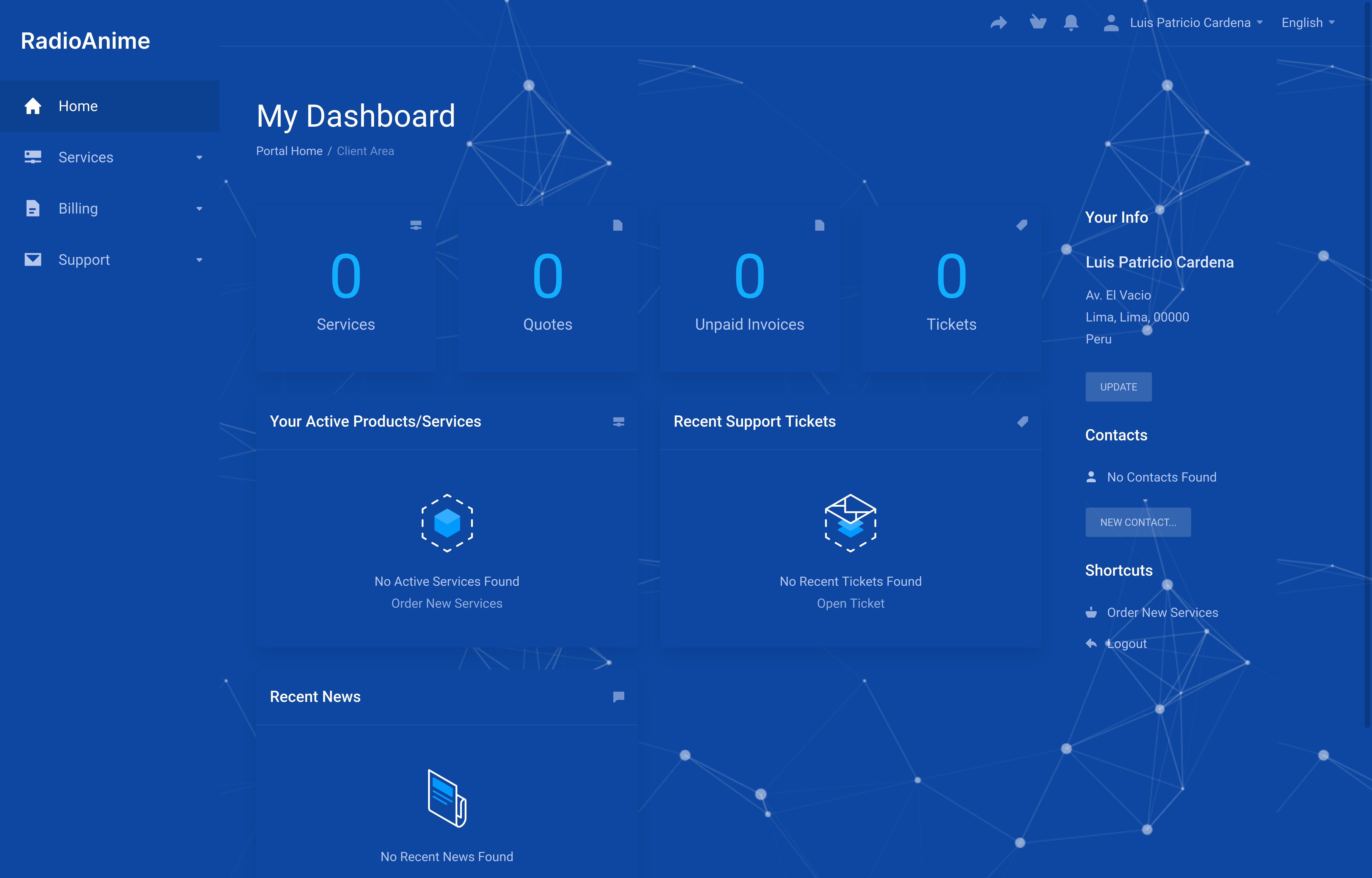
Task: Click the user avatar icon in header
Action: coord(1111,23)
